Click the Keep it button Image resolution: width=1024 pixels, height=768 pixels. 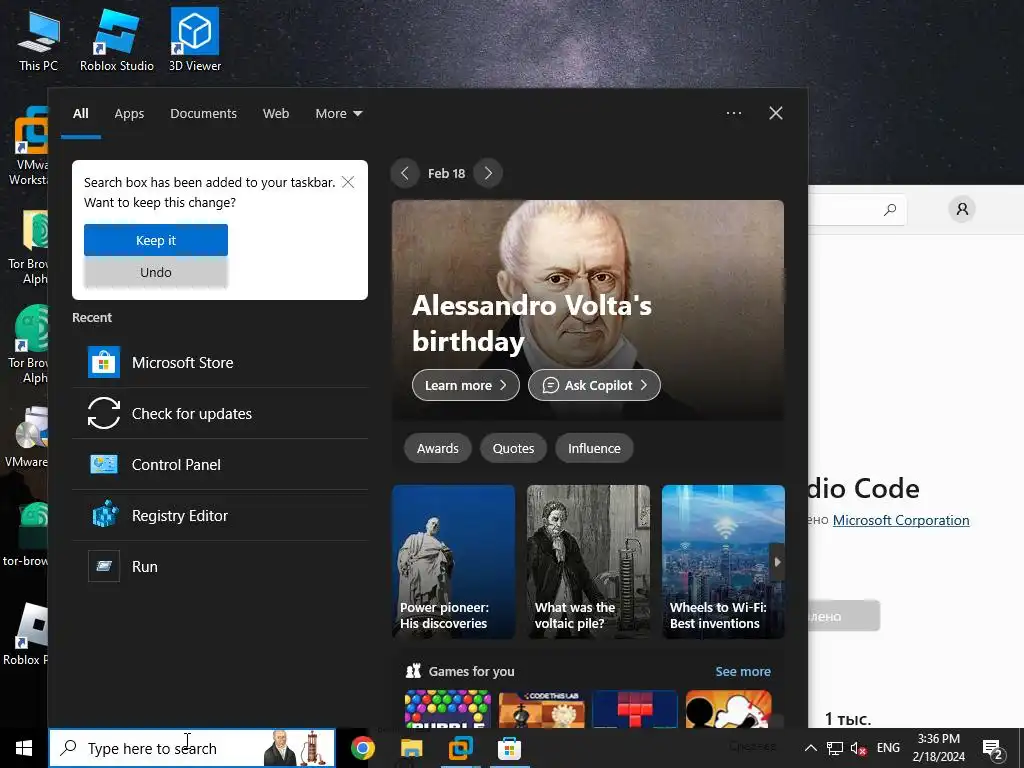coord(155,240)
